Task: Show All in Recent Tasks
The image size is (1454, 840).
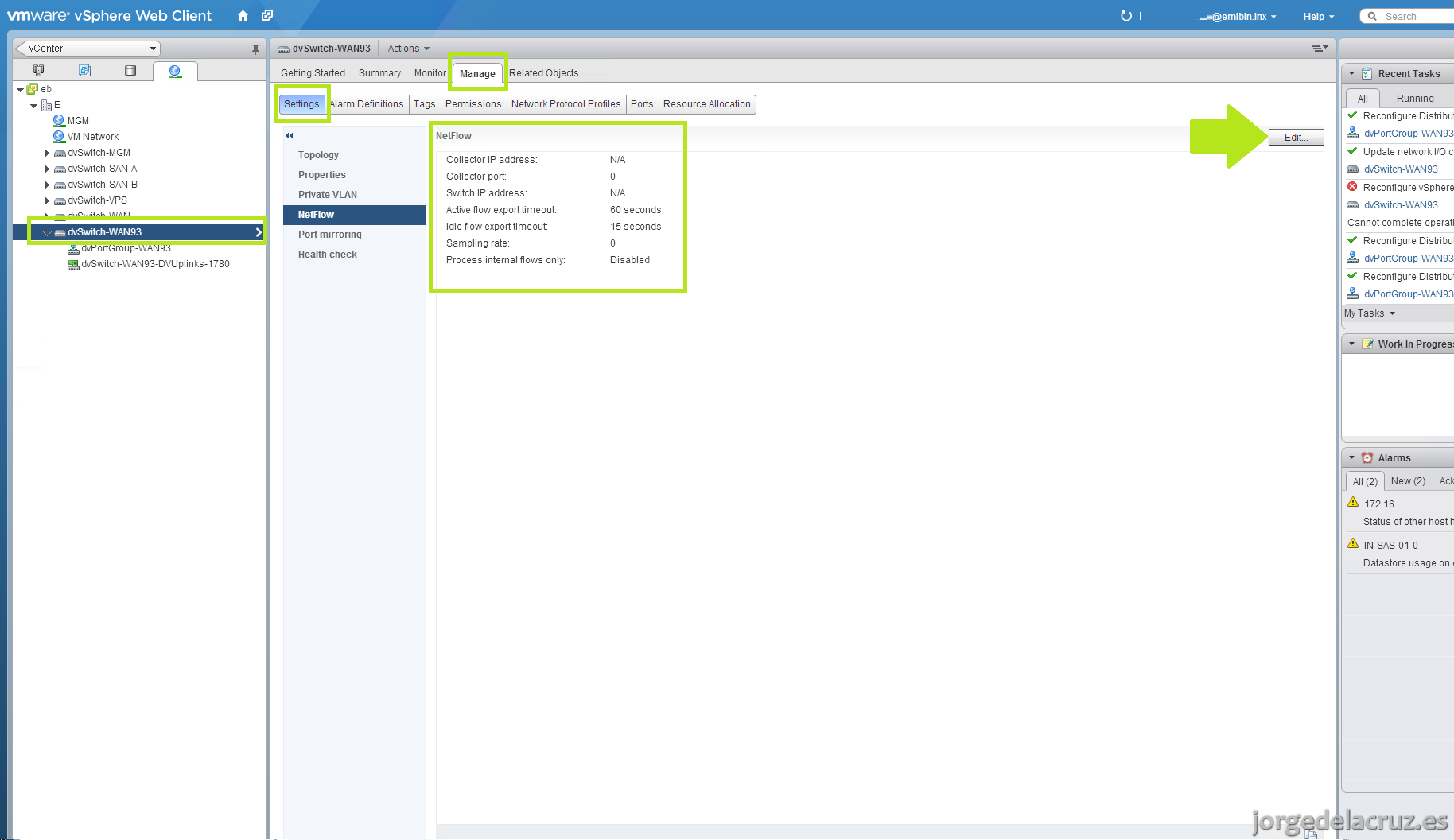Action: pos(1363,99)
